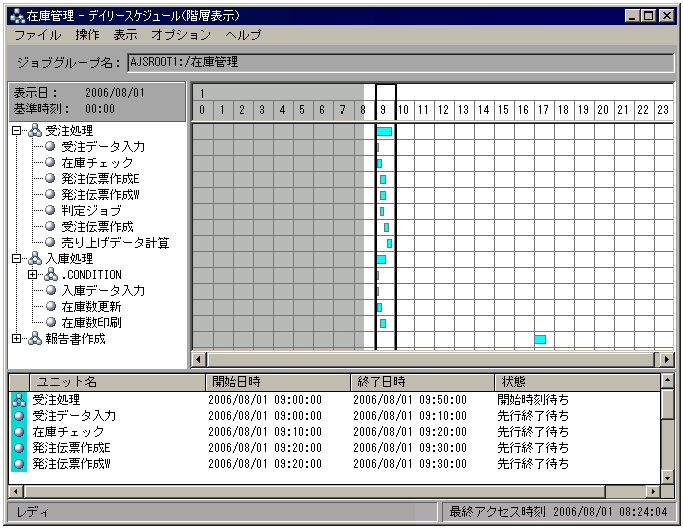683x529 pixels.
Task: Select 受注データ入力 in the tree
Action: click(x=103, y=146)
